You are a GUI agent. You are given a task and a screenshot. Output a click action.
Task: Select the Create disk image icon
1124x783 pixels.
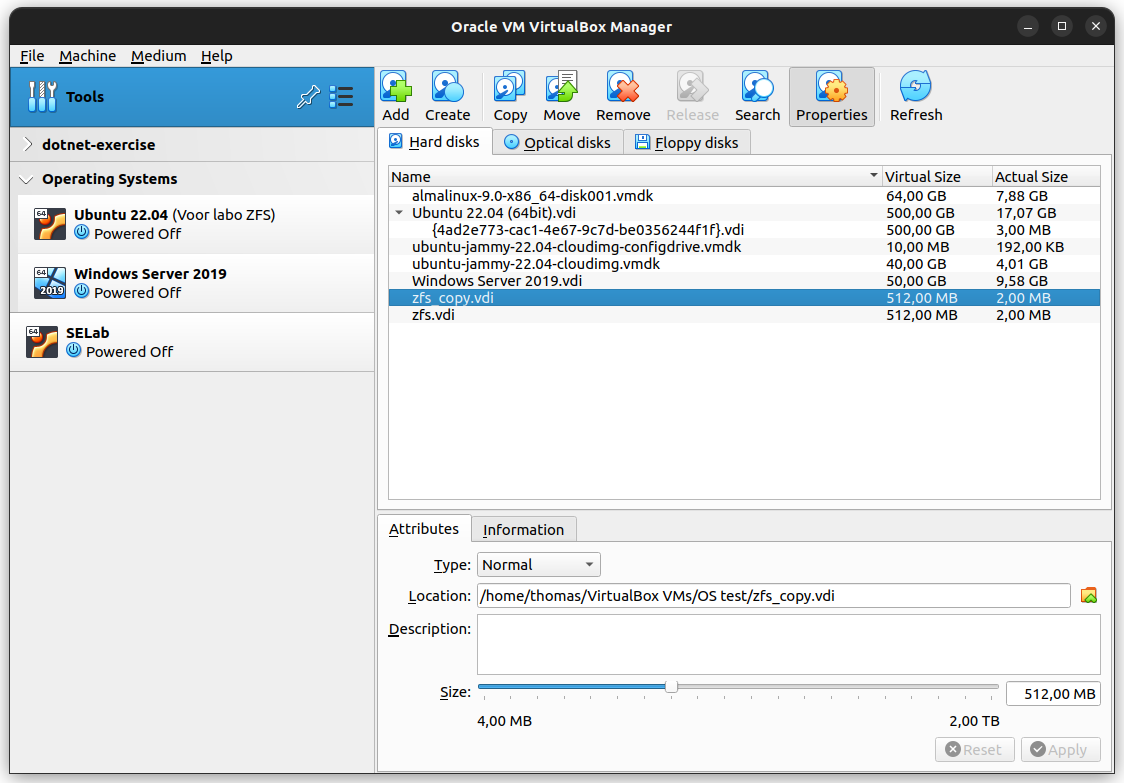(447, 96)
